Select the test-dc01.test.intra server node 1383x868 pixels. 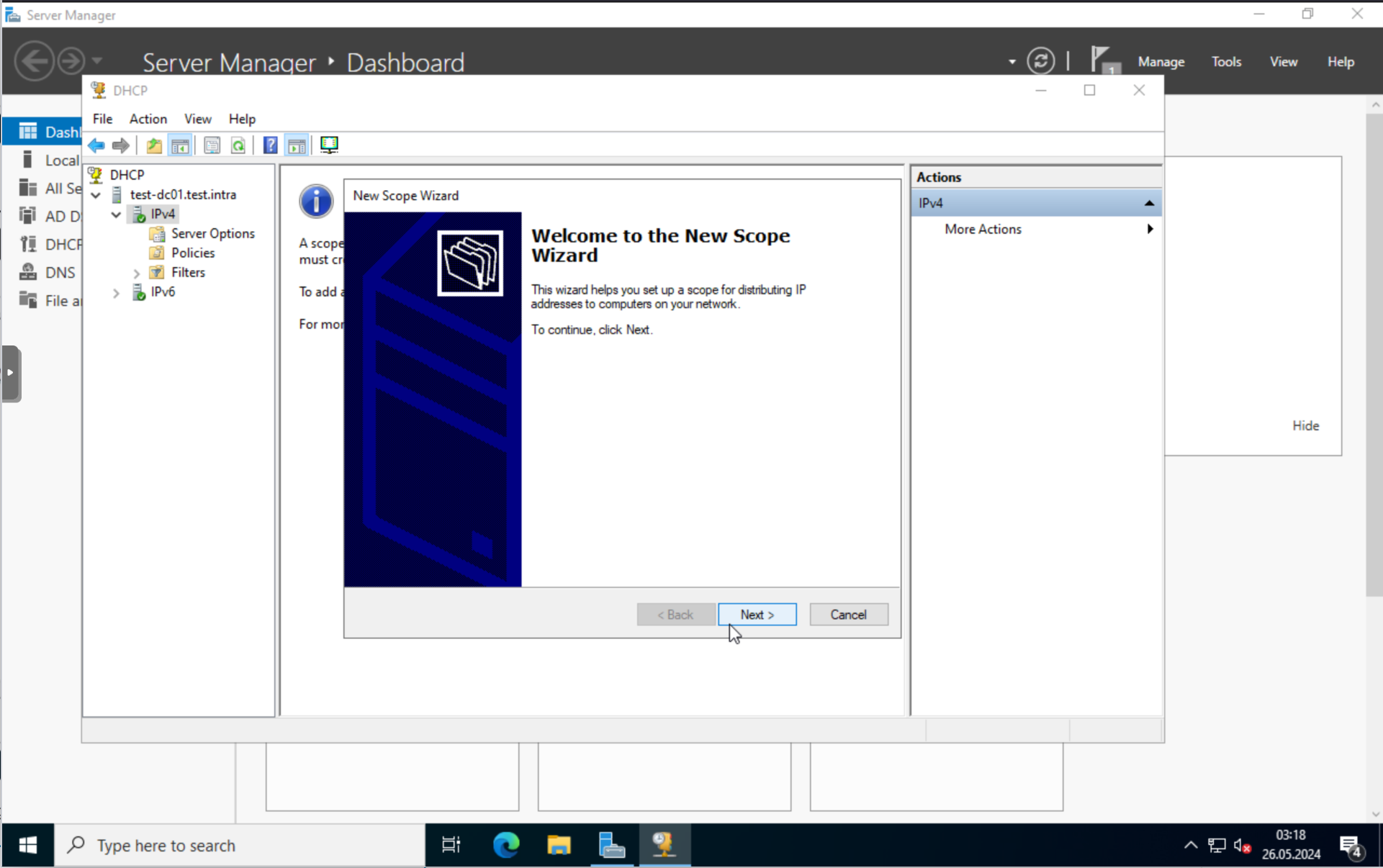(x=183, y=195)
